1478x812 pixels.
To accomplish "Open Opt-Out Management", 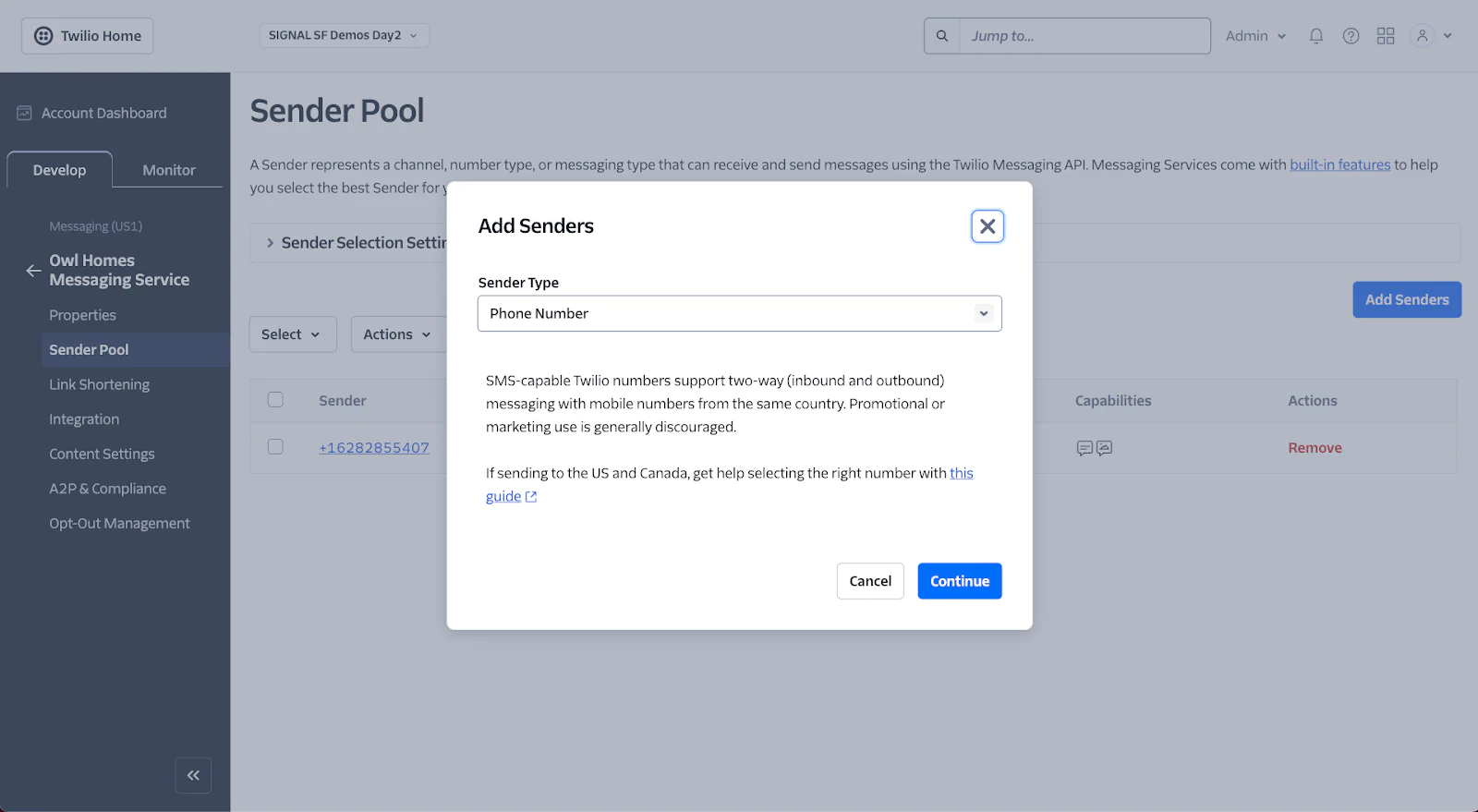I will coord(119,523).
